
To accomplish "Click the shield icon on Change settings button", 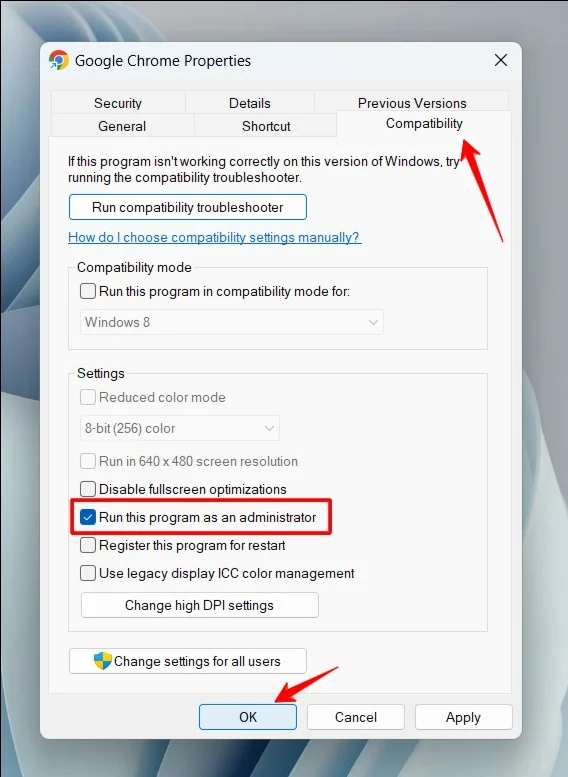I will [103, 661].
